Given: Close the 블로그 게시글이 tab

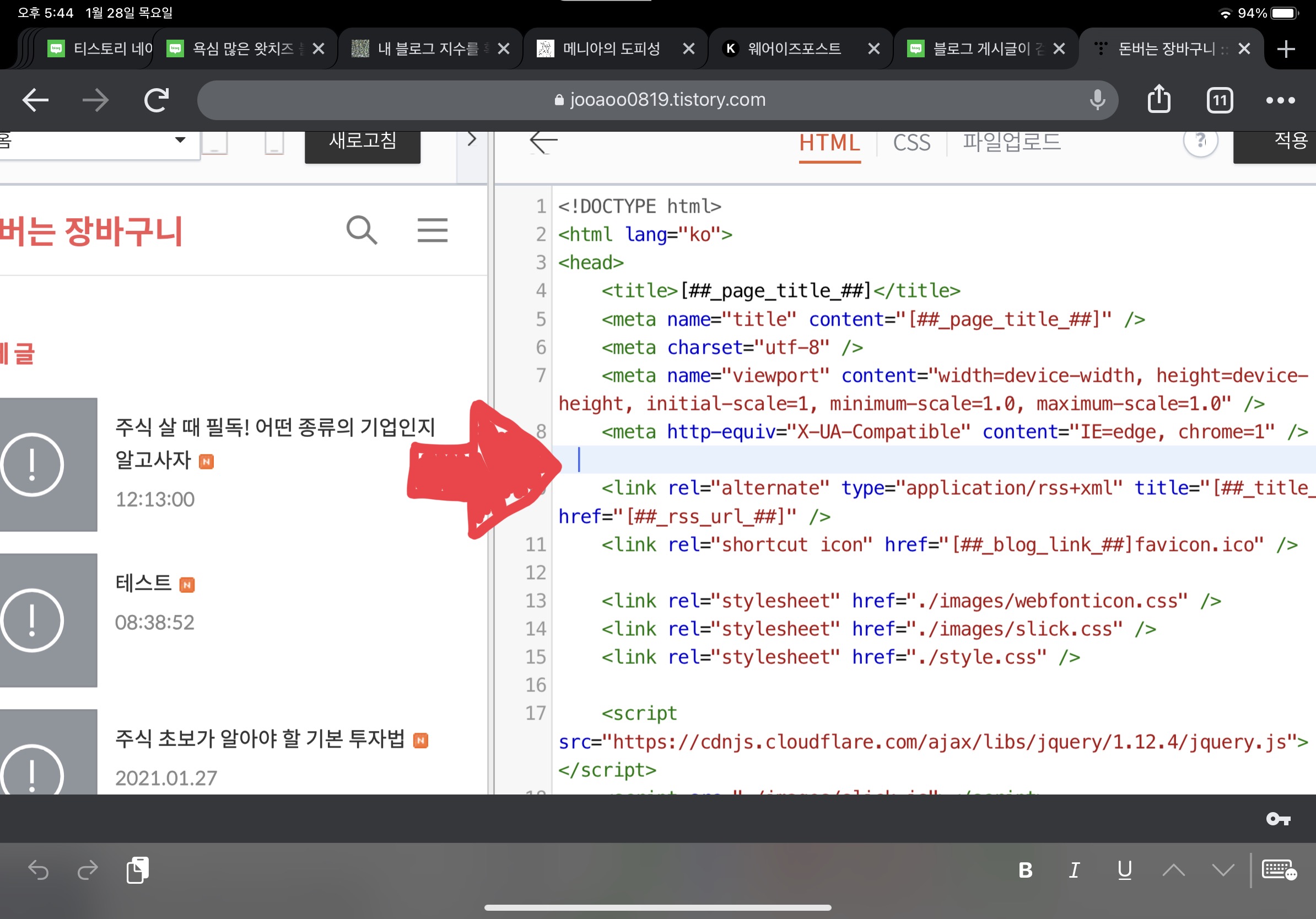Looking at the screenshot, I should tap(1059, 48).
